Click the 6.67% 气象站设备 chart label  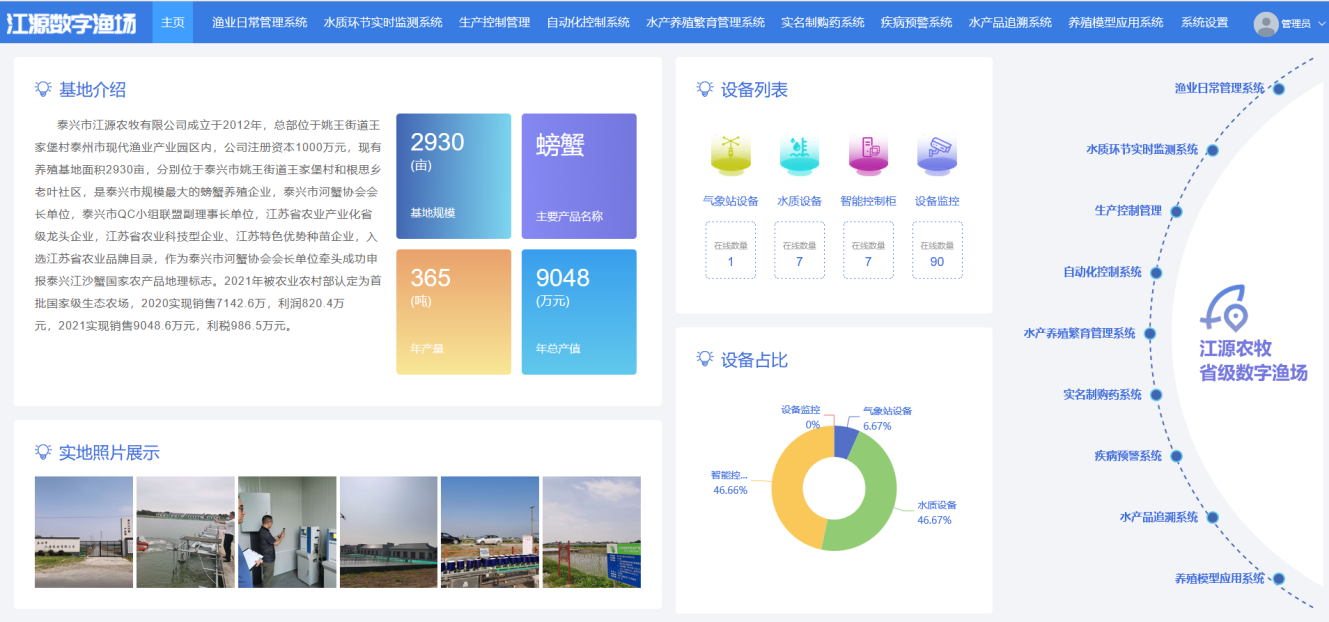point(887,418)
